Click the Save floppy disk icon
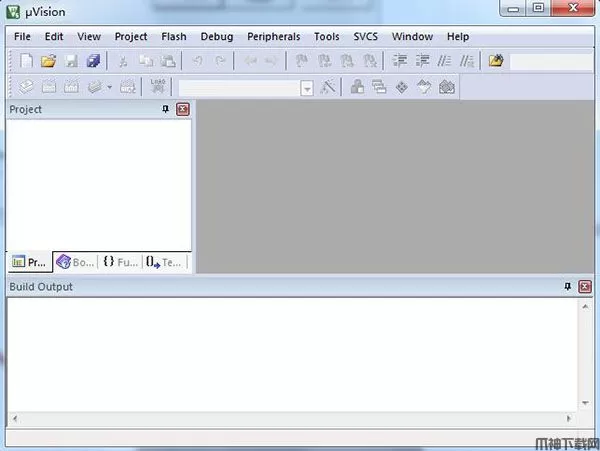The width and height of the screenshot is (600, 451). (71, 61)
